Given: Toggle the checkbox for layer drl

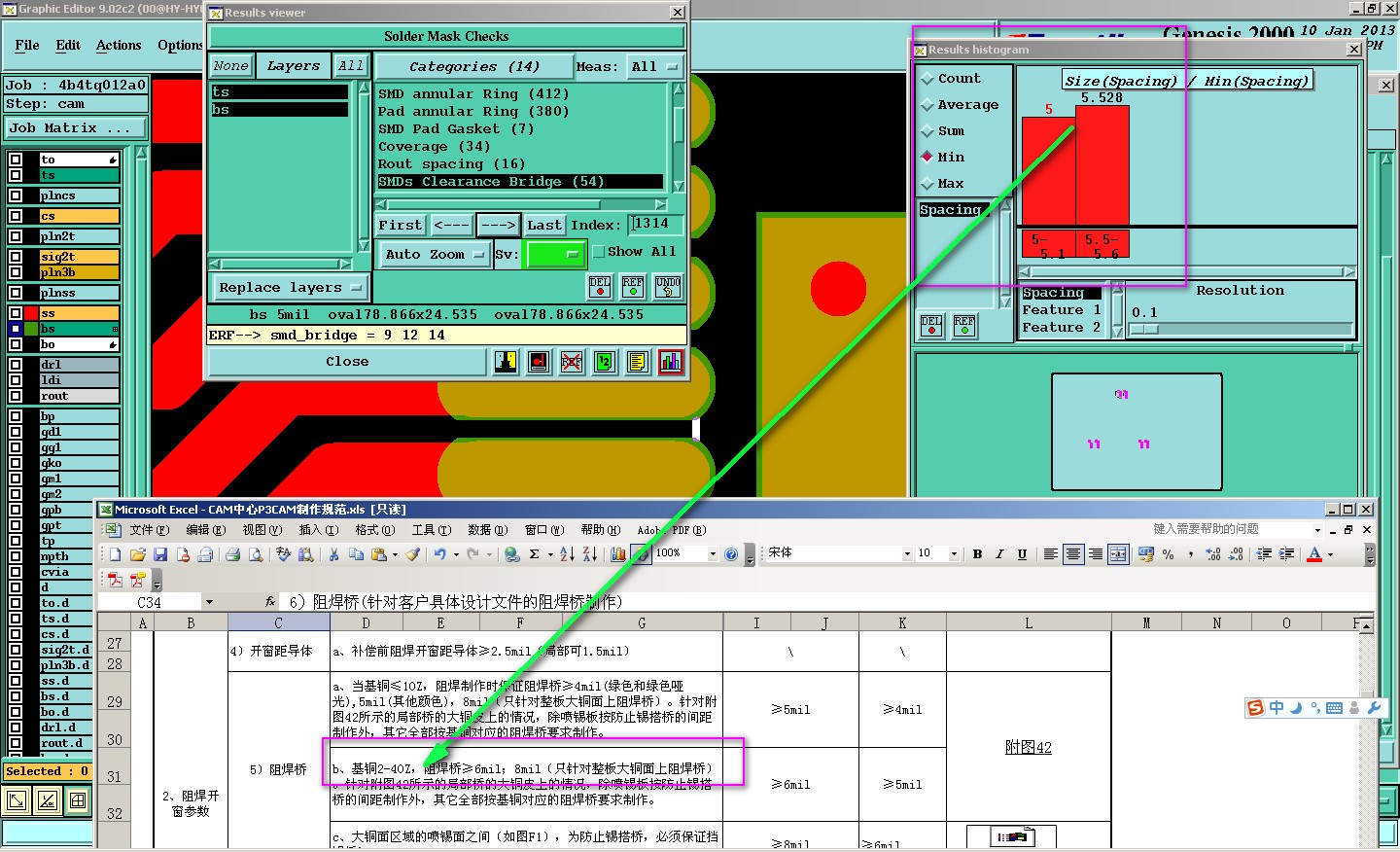Looking at the screenshot, I should (16, 365).
